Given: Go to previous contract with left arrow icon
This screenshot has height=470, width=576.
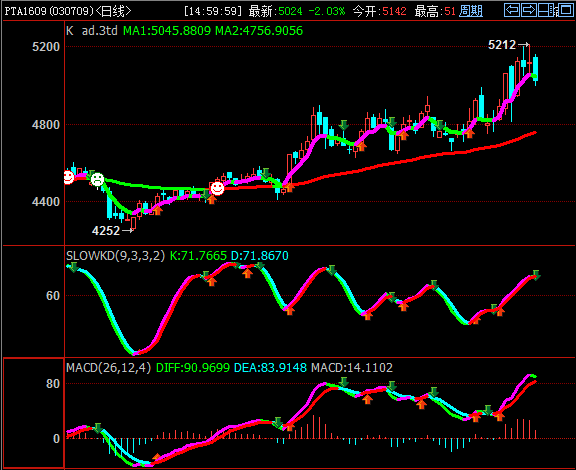Looking at the screenshot, I should pos(512,10).
